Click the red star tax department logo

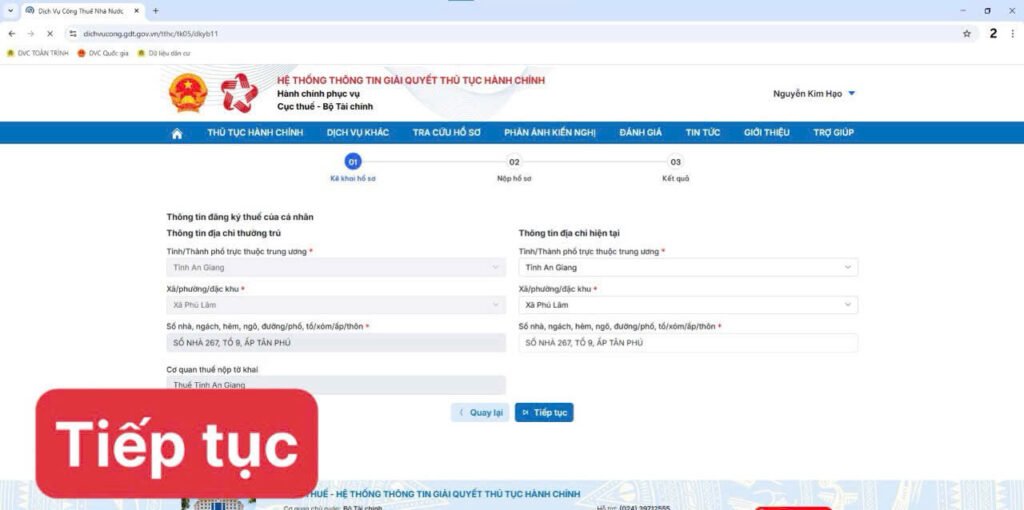[239, 93]
